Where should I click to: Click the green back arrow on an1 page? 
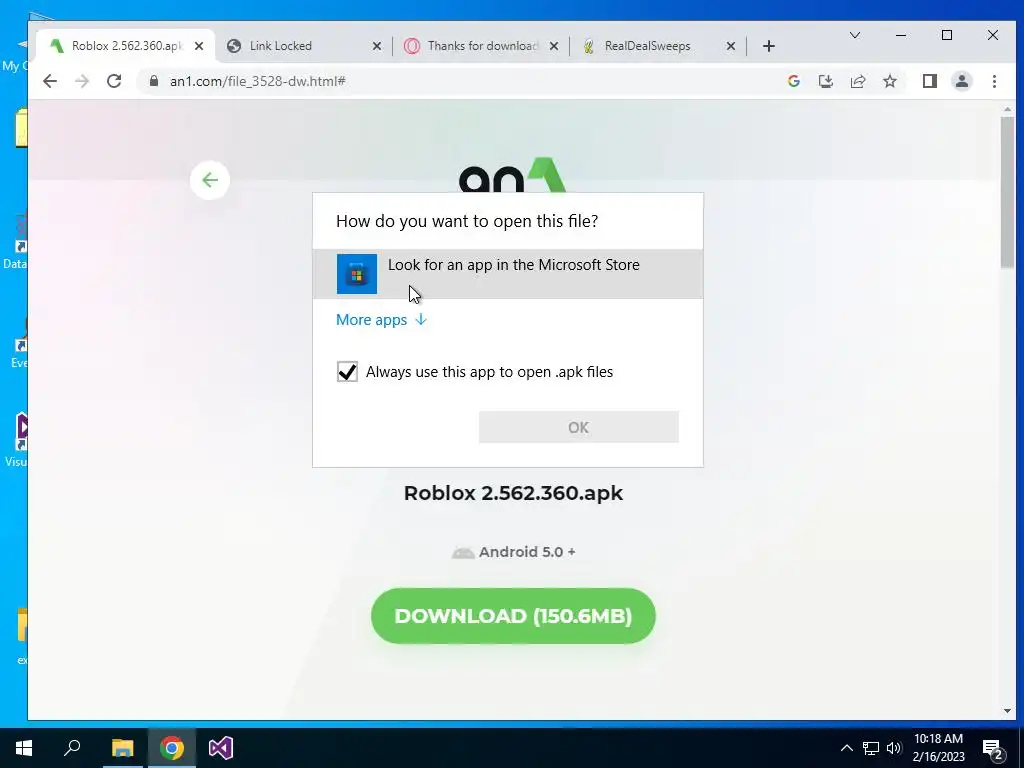point(210,180)
